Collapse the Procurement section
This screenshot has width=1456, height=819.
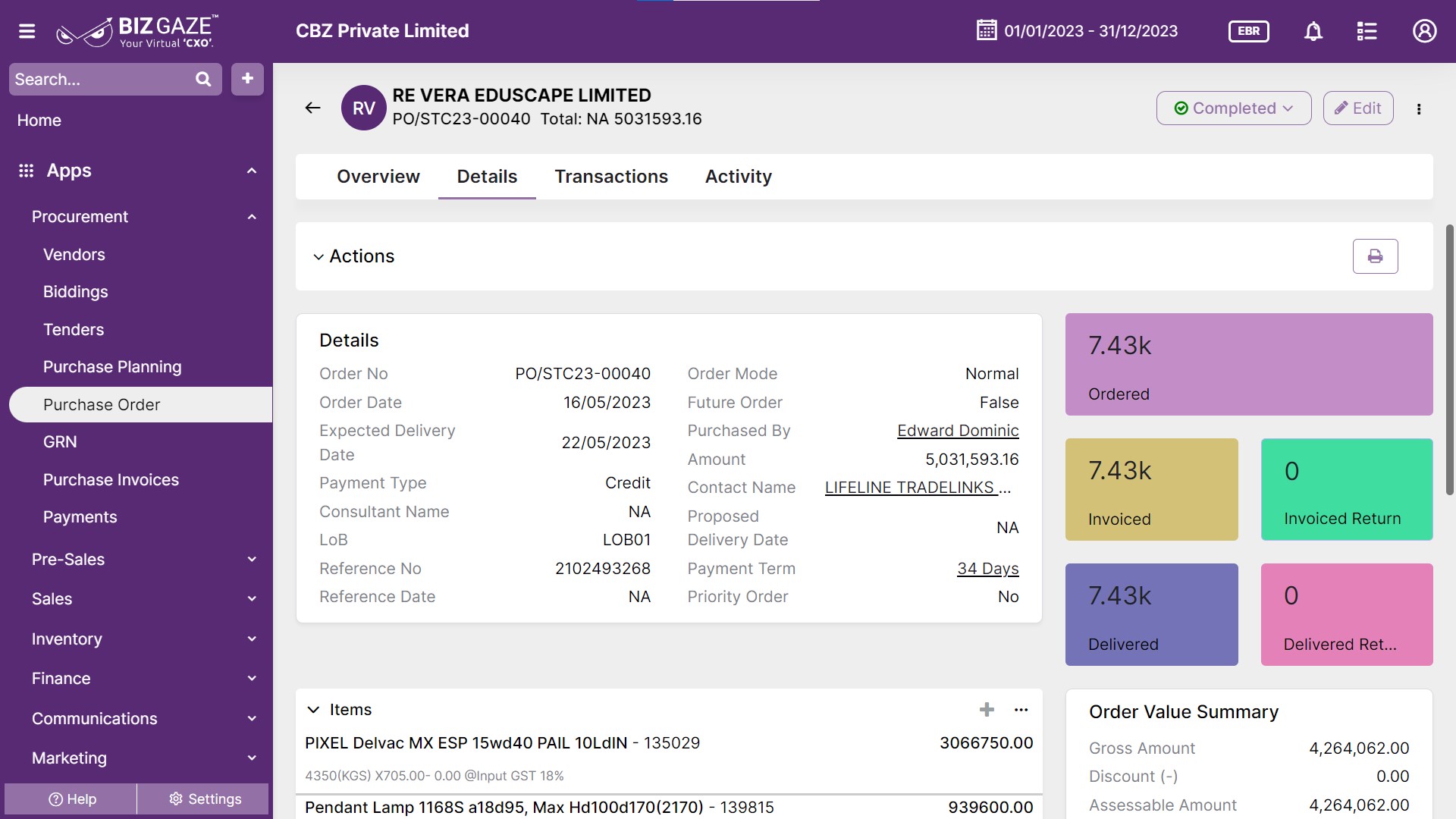coord(252,217)
